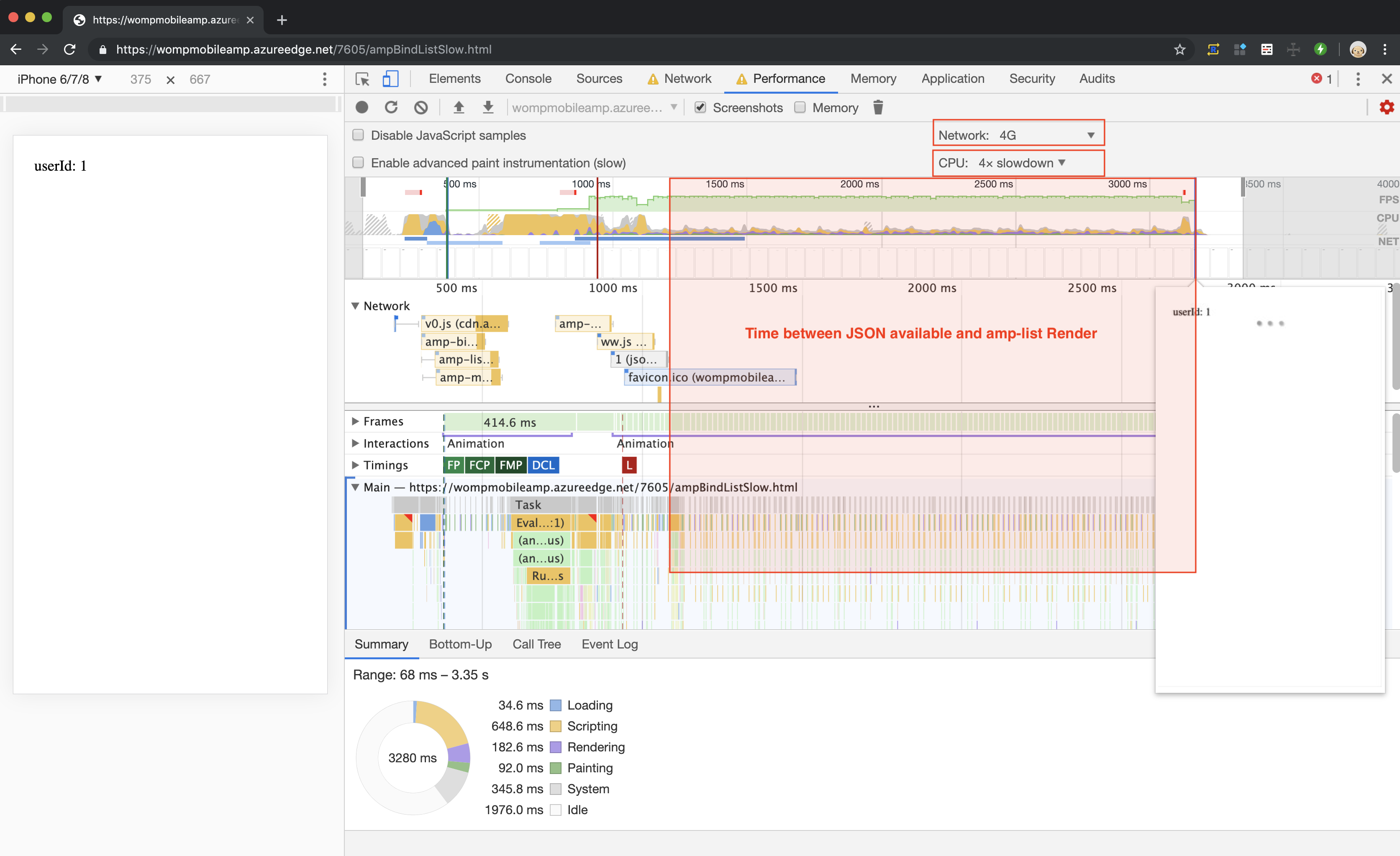Click reload and start profiling icon
1400x856 pixels.
(x=391, y=108)
